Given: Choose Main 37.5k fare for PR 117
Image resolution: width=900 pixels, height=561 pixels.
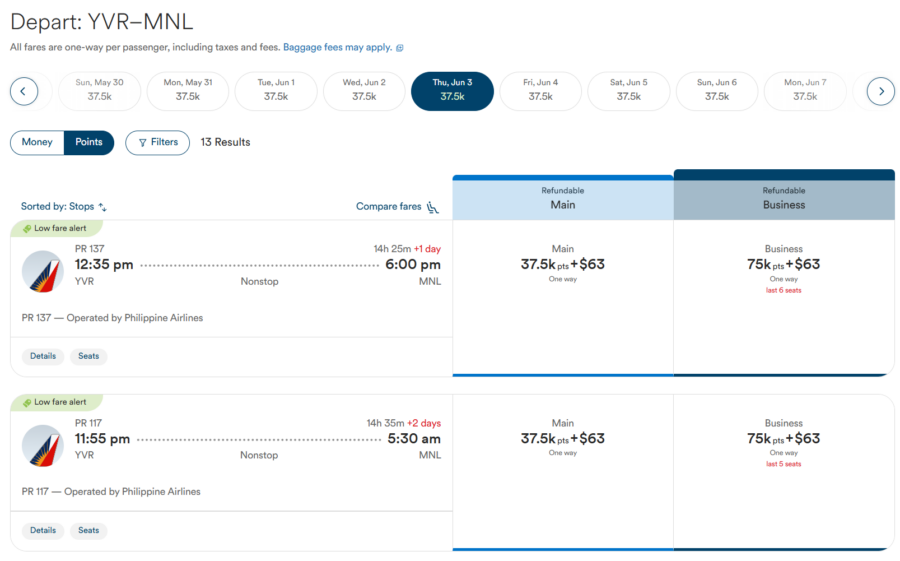Looking at the screenshot, I should tap(562, 472).
